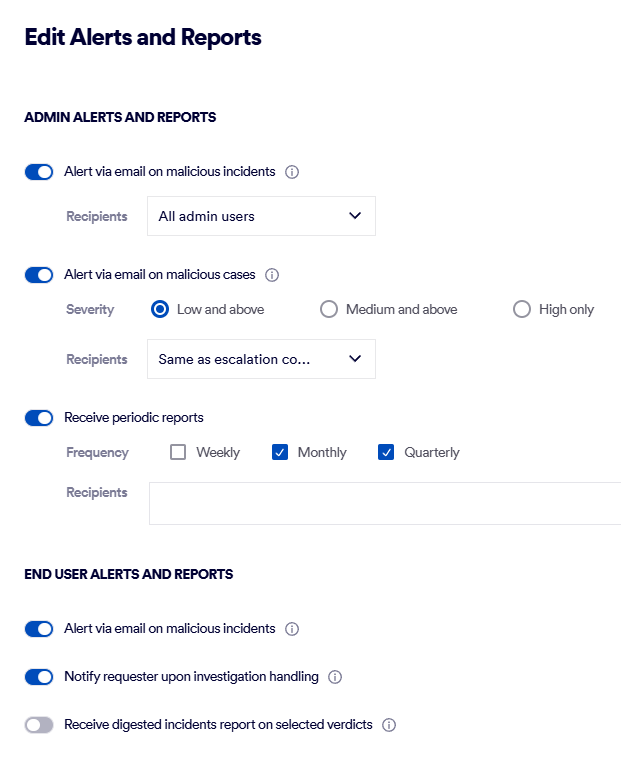The height and width of the screenshot is (758, 621).
Task: Uncheck the Quarterly frequency checkbox
Action: point(386,452)
